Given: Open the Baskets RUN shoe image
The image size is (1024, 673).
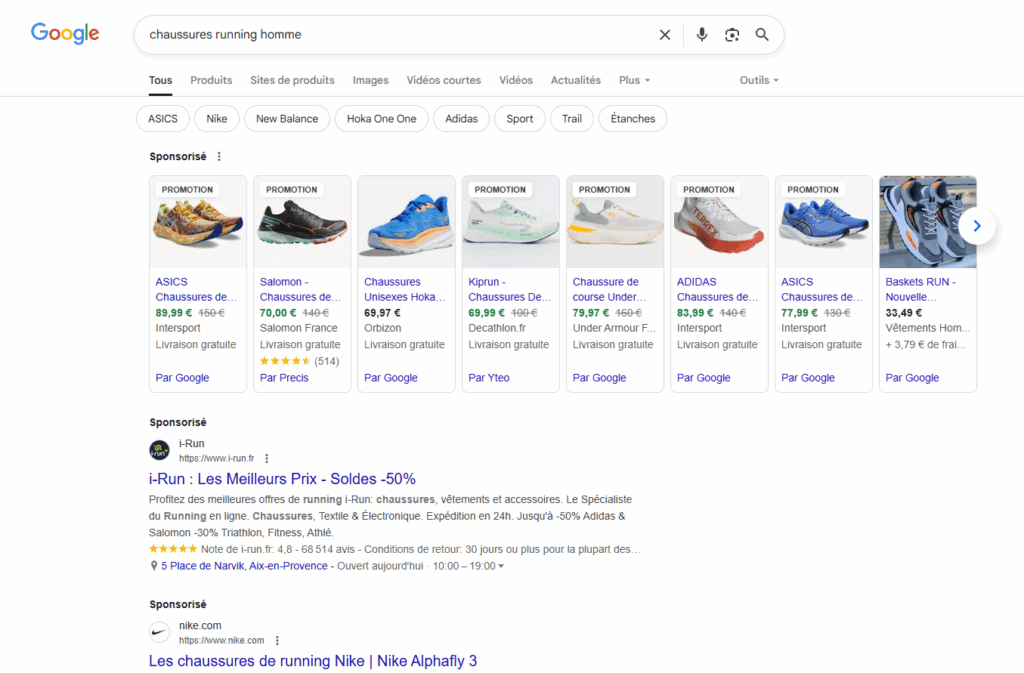Looking at the screenshot, I should click(x=927, y=222).
